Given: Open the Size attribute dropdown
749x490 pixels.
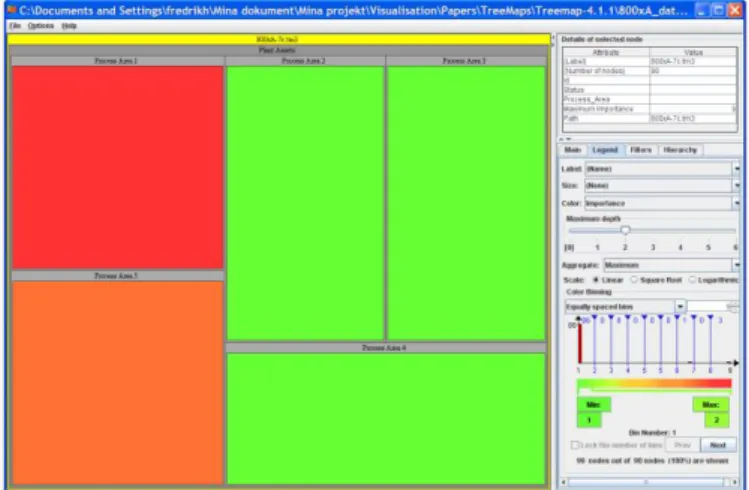Looking at the screenshot, I should tap(662, 185).
